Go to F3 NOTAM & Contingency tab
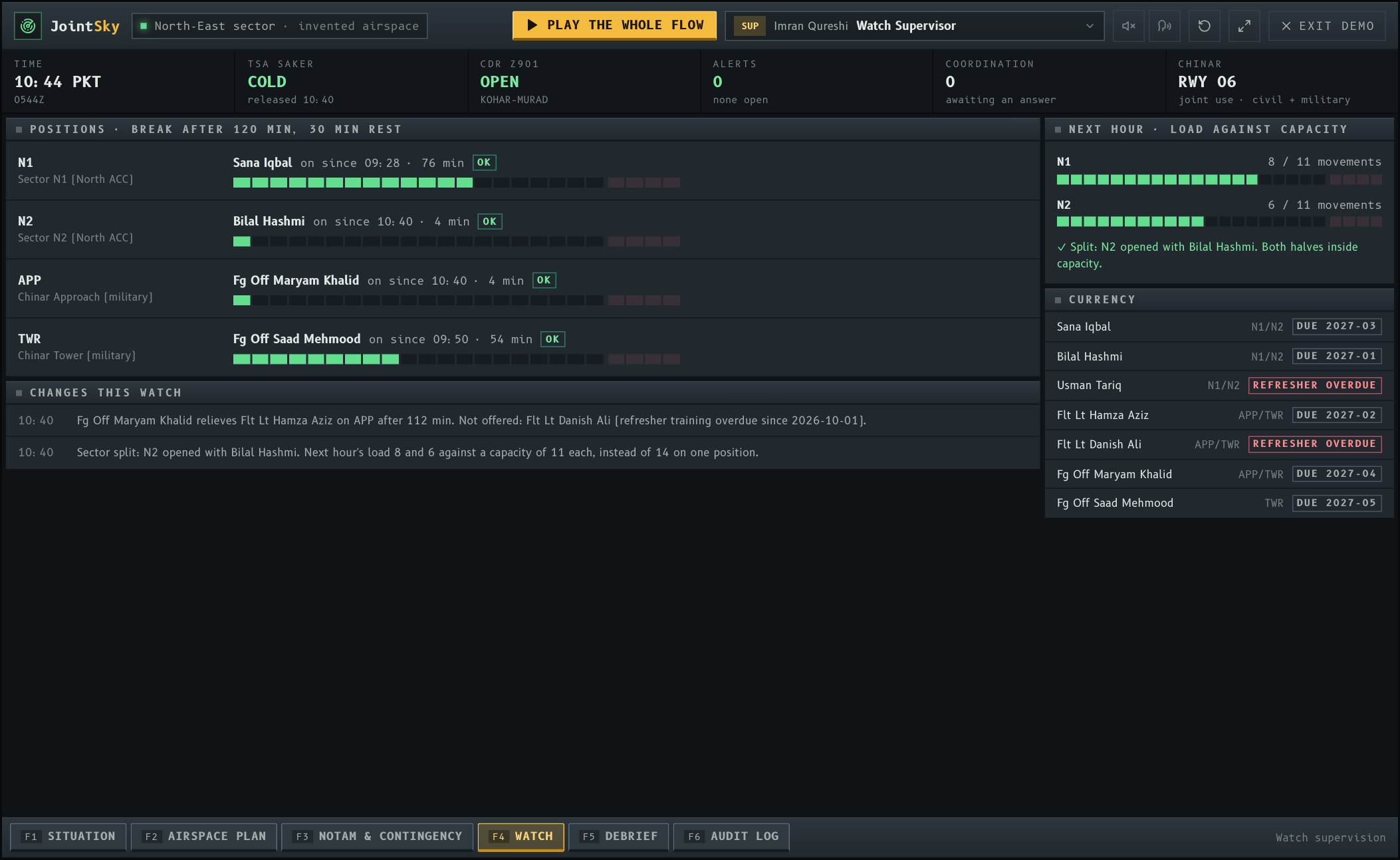This screenshot has height=860, width=1400. tap(378, 837)
